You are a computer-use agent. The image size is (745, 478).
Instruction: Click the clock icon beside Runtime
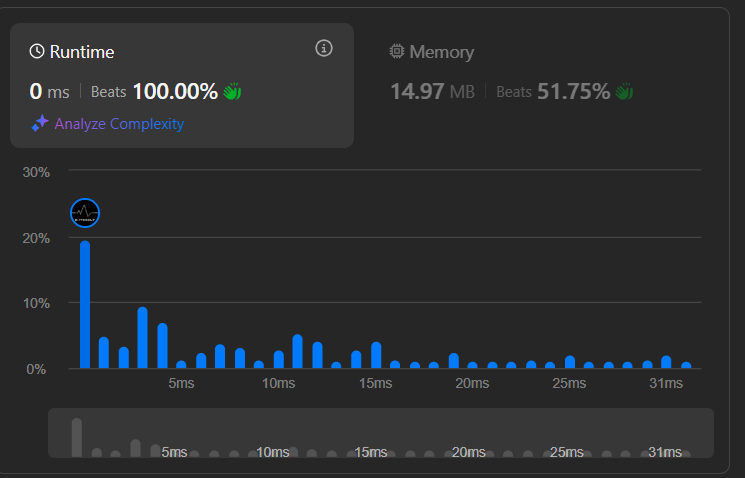(37, 52)
